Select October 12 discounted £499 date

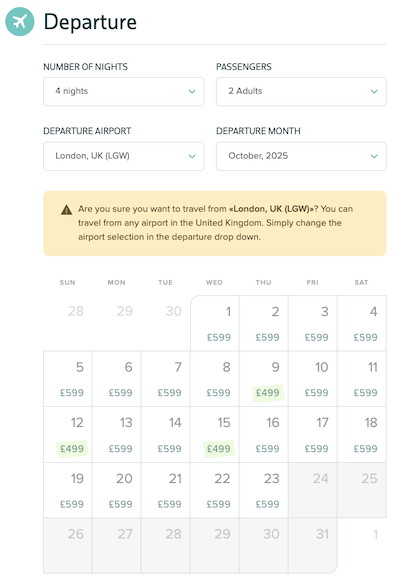click(x=68, y=435)
